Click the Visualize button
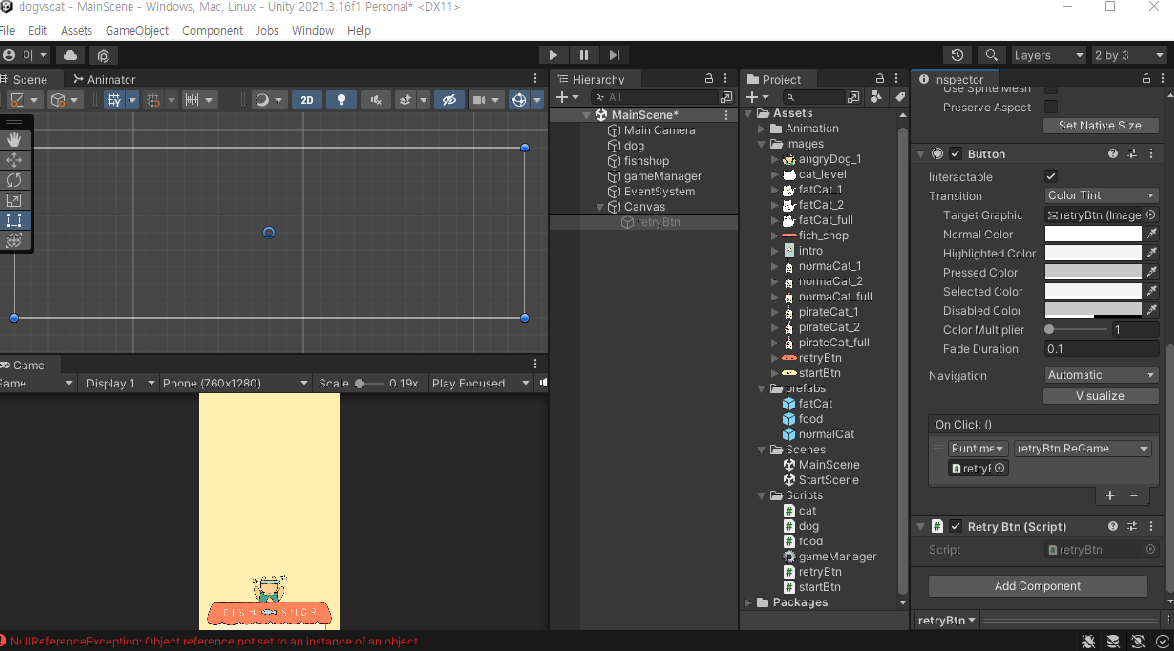This screenshot has width=1174, height=651. pyautogui.click(x=1101, y=396)
